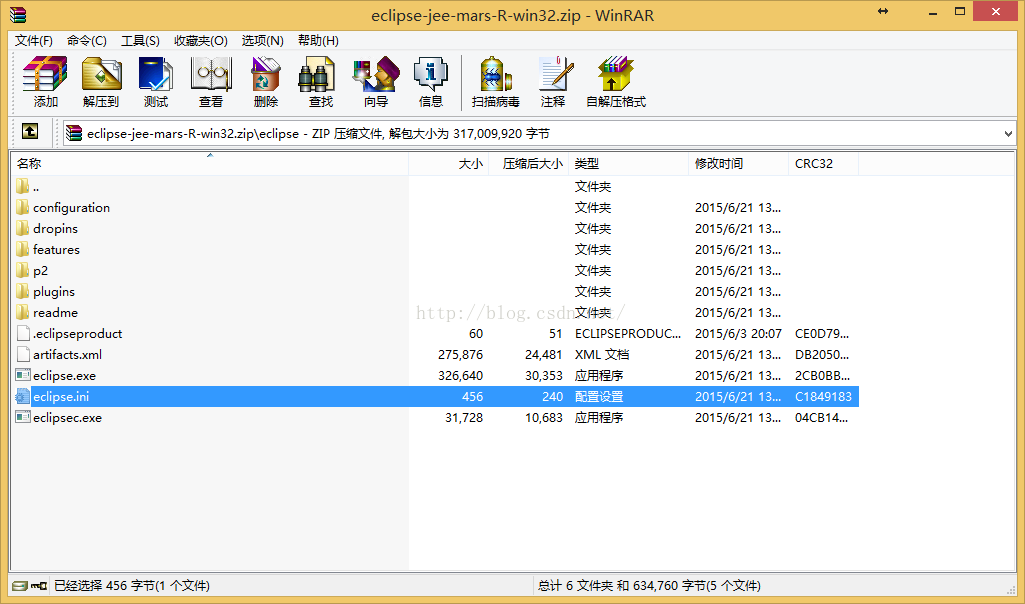Click the 查看 (View) toolbar icon

(210, 73)
